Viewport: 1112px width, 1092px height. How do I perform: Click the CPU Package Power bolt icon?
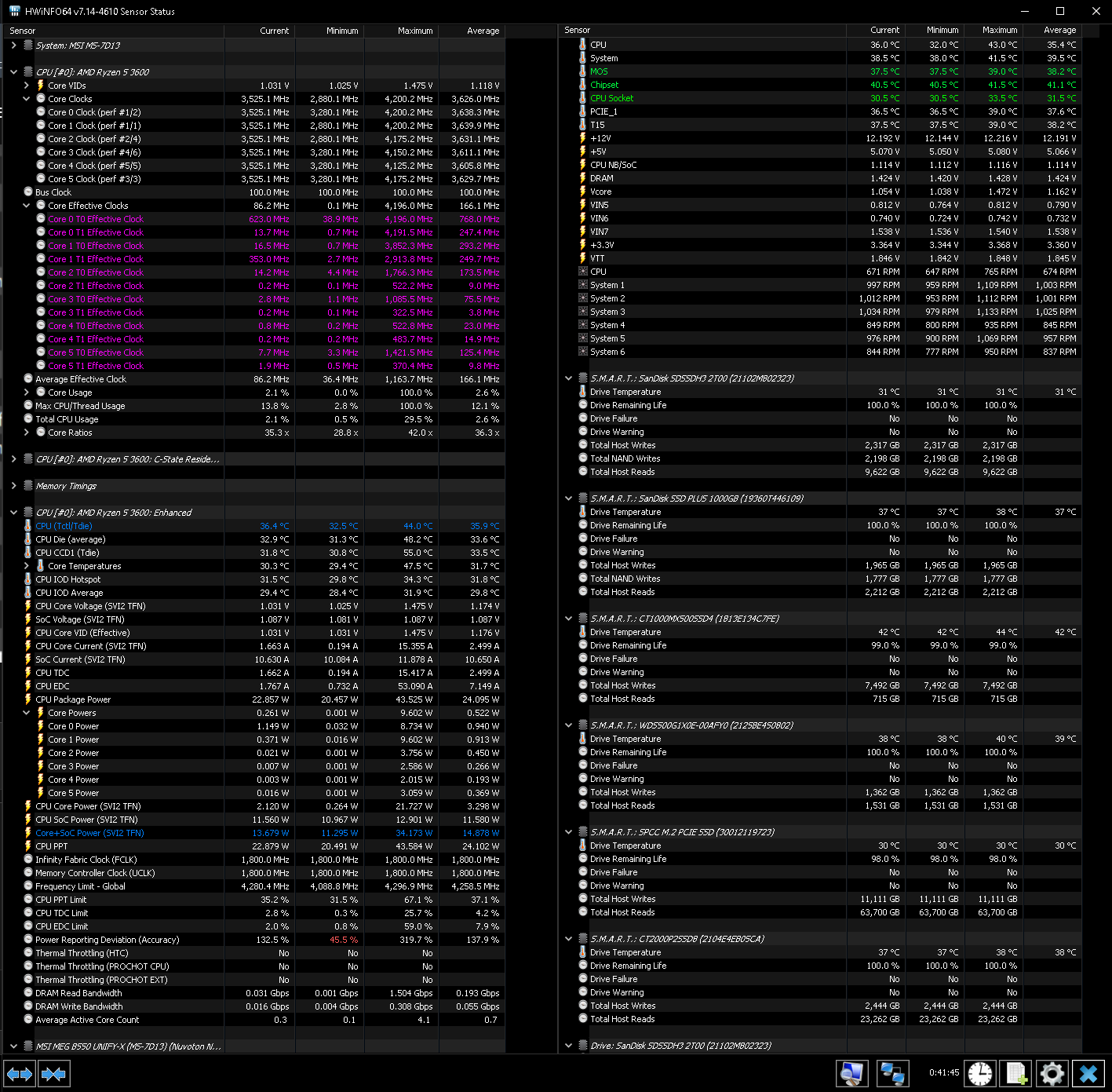click(x=28, y=699)
